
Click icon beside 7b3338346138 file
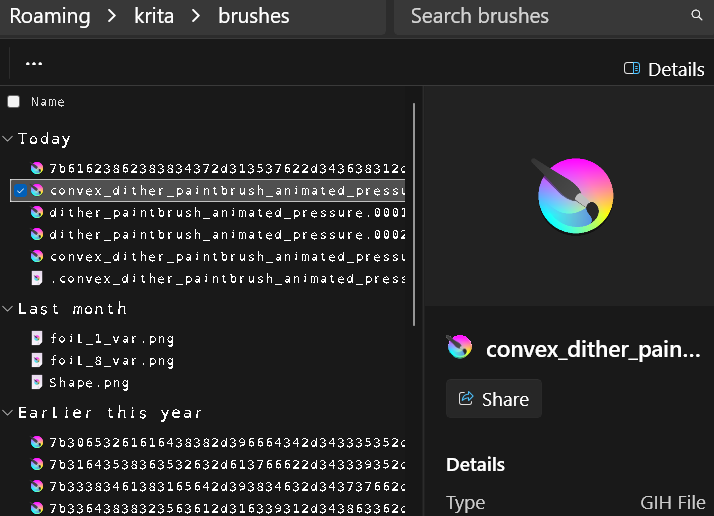pos(37,486)
